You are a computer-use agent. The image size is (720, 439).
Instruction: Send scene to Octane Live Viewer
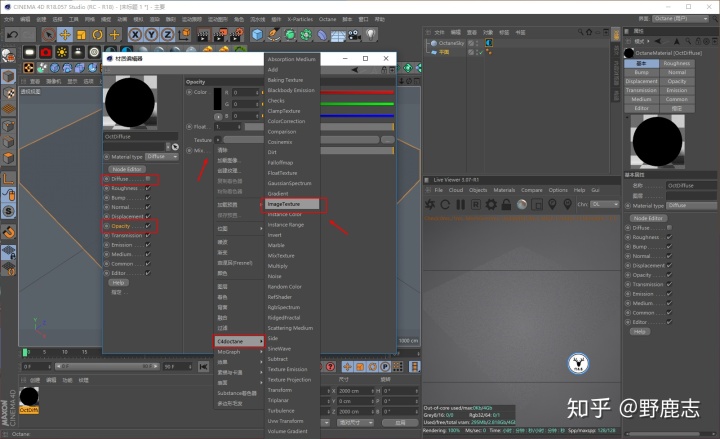(x=430, y=204)
